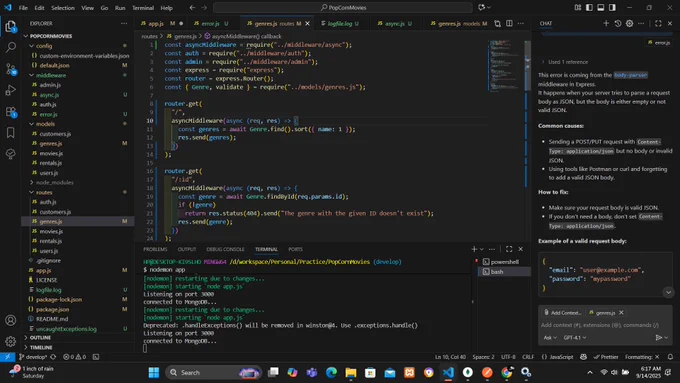Open the GPT-4.1 model dropdown

click(575, 337)
